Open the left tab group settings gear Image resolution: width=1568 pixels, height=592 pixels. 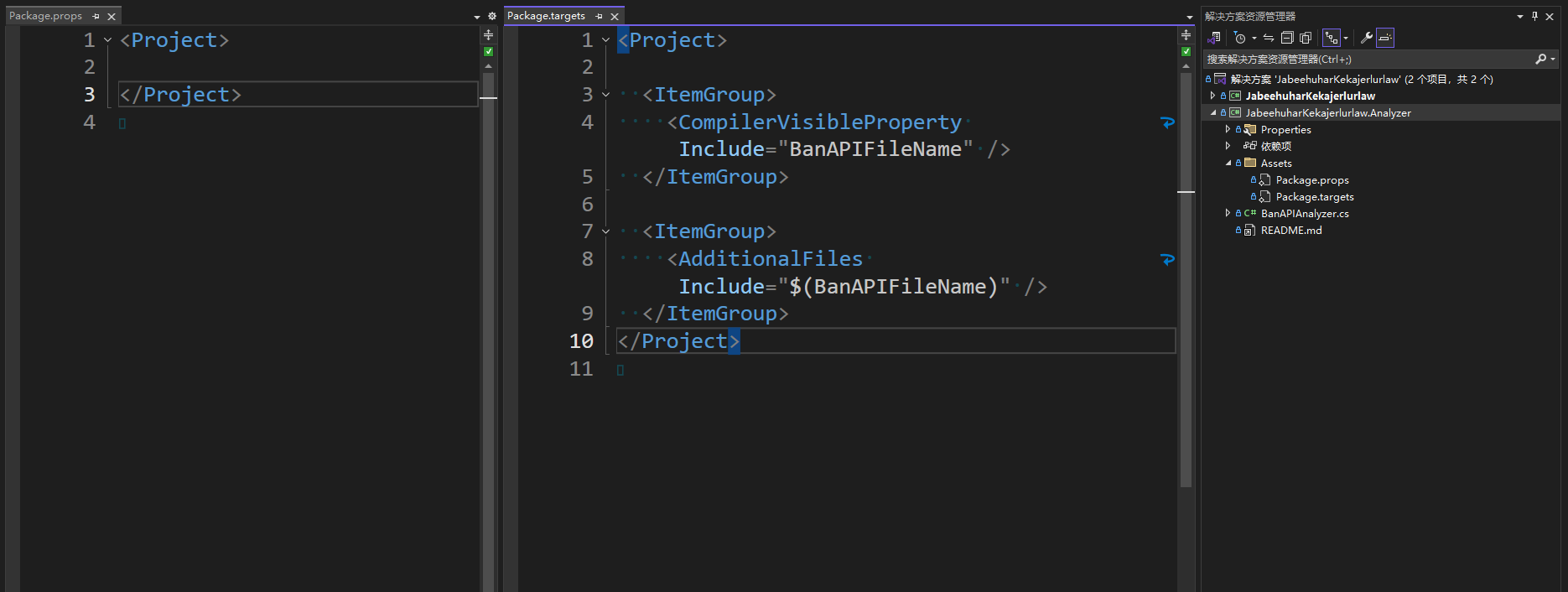[492, 17]
